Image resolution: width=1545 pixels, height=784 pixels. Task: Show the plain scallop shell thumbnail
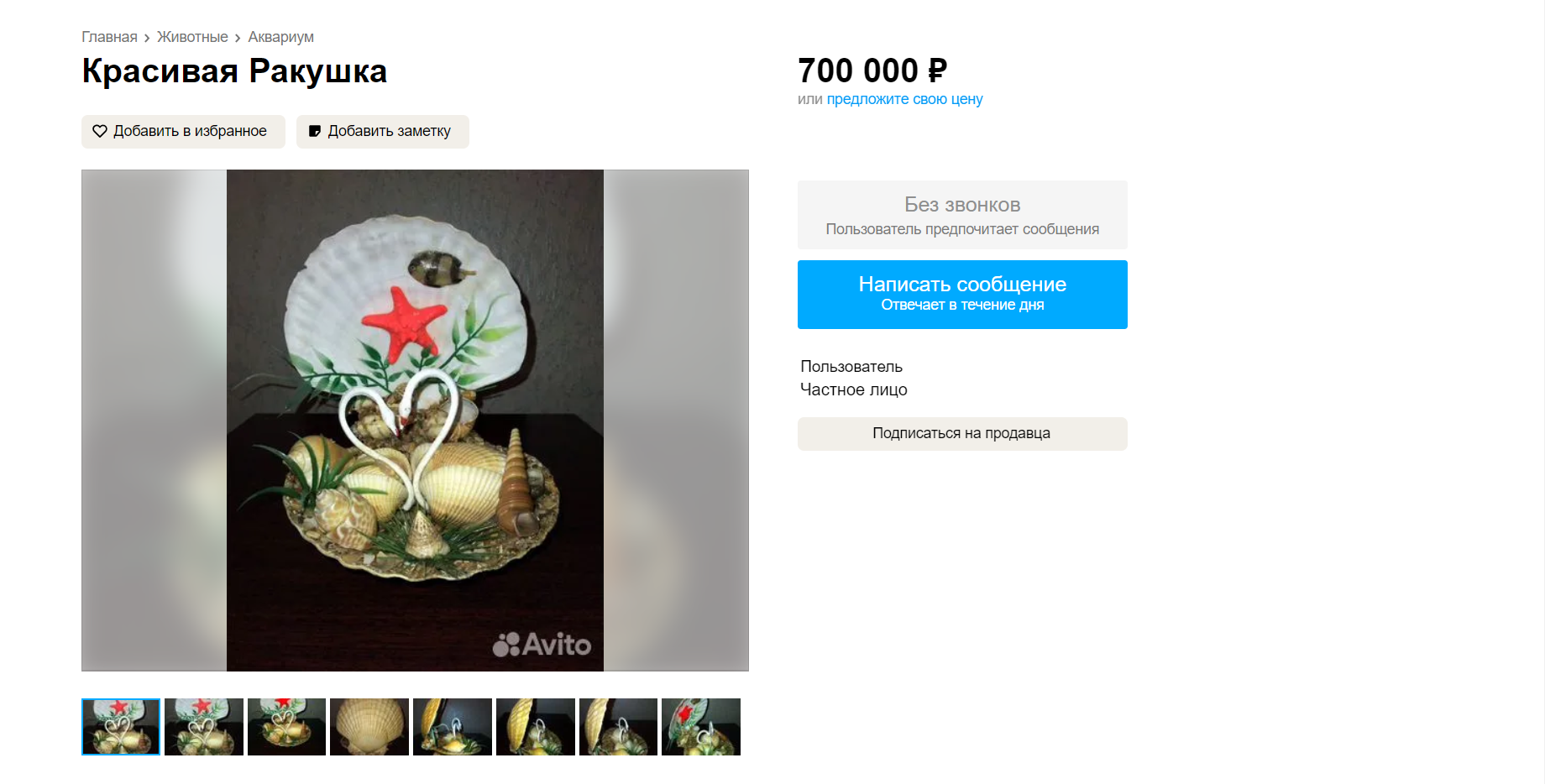369,727
